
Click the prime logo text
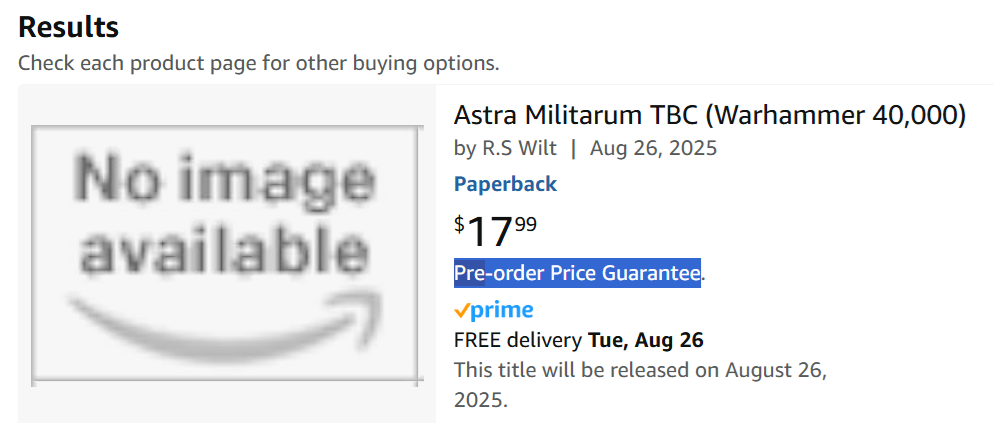pyautogui.click(x=501, y=310)
